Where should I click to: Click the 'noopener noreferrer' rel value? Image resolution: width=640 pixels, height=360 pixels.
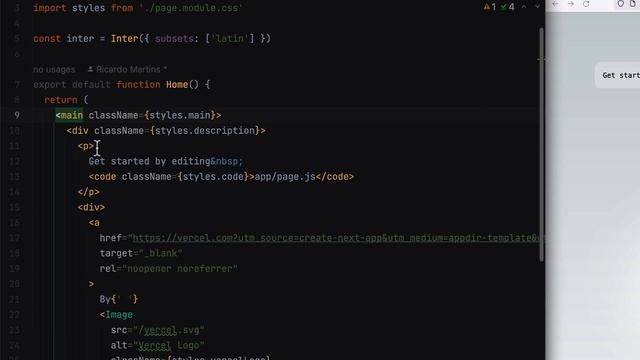click(180, 269)
